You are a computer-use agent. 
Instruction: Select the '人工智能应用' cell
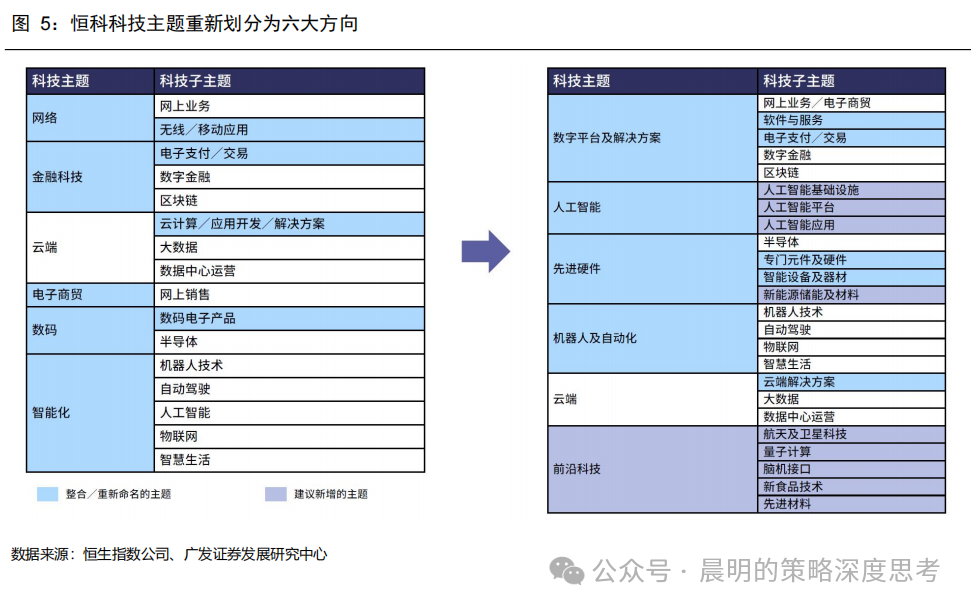tap(851, 225)
